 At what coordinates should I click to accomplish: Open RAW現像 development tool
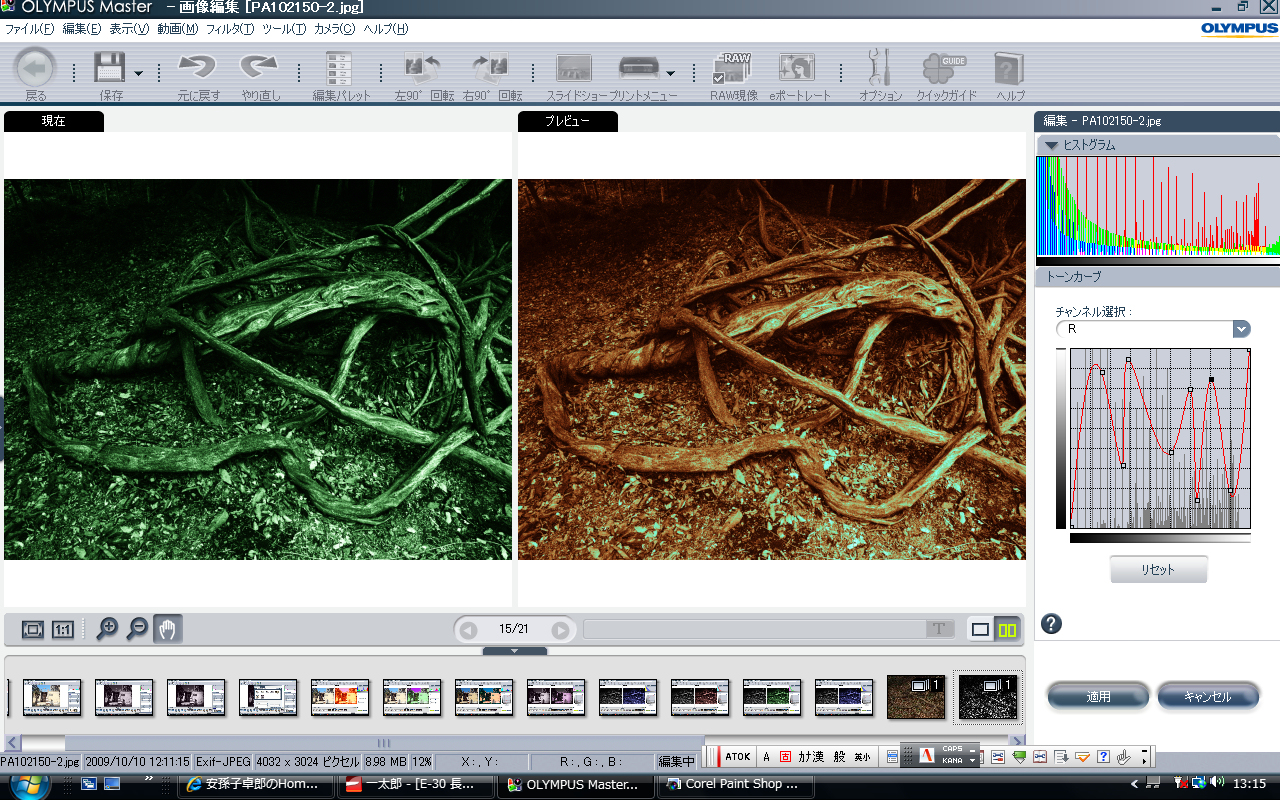[733, 68]
